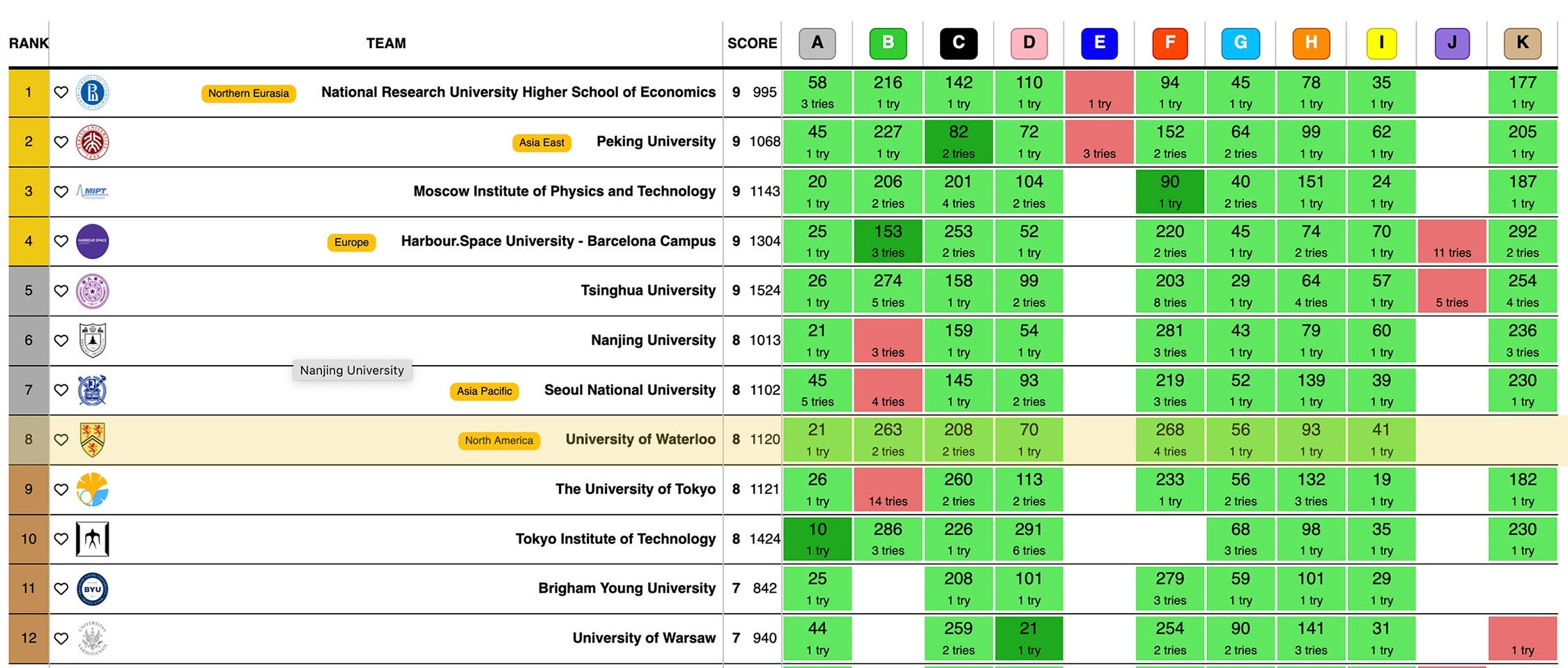Click Harbour.Space purple logo

coord(92,241)
